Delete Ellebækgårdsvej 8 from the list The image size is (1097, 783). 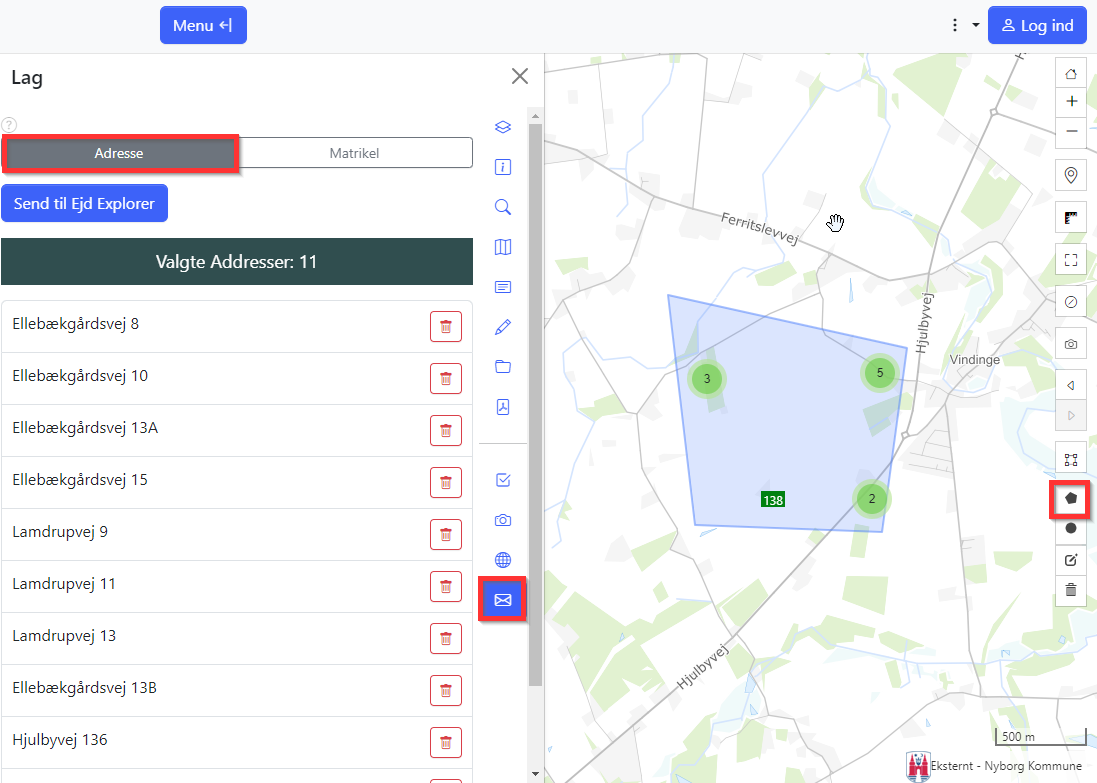tap(446, 326)
